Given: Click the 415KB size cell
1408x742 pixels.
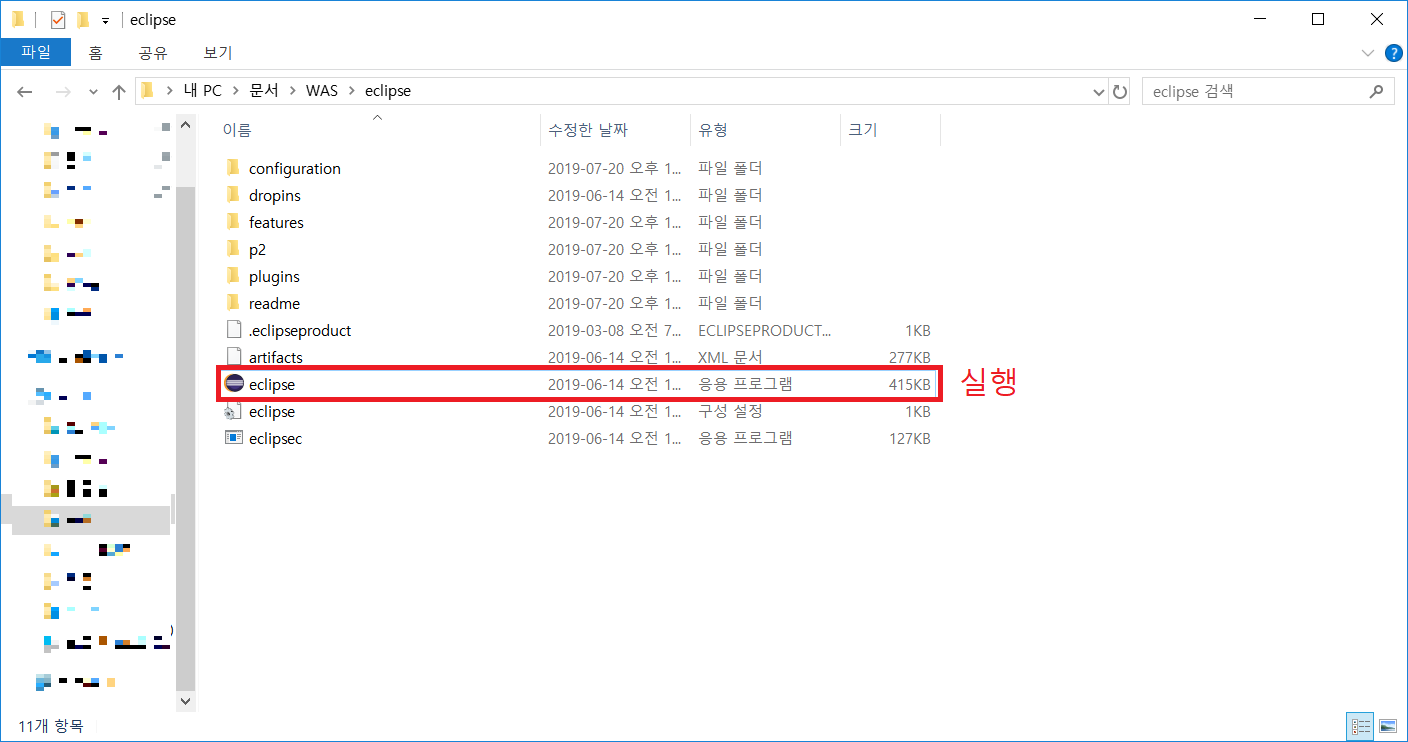Looking at the screenshot, I should [909, 384].
